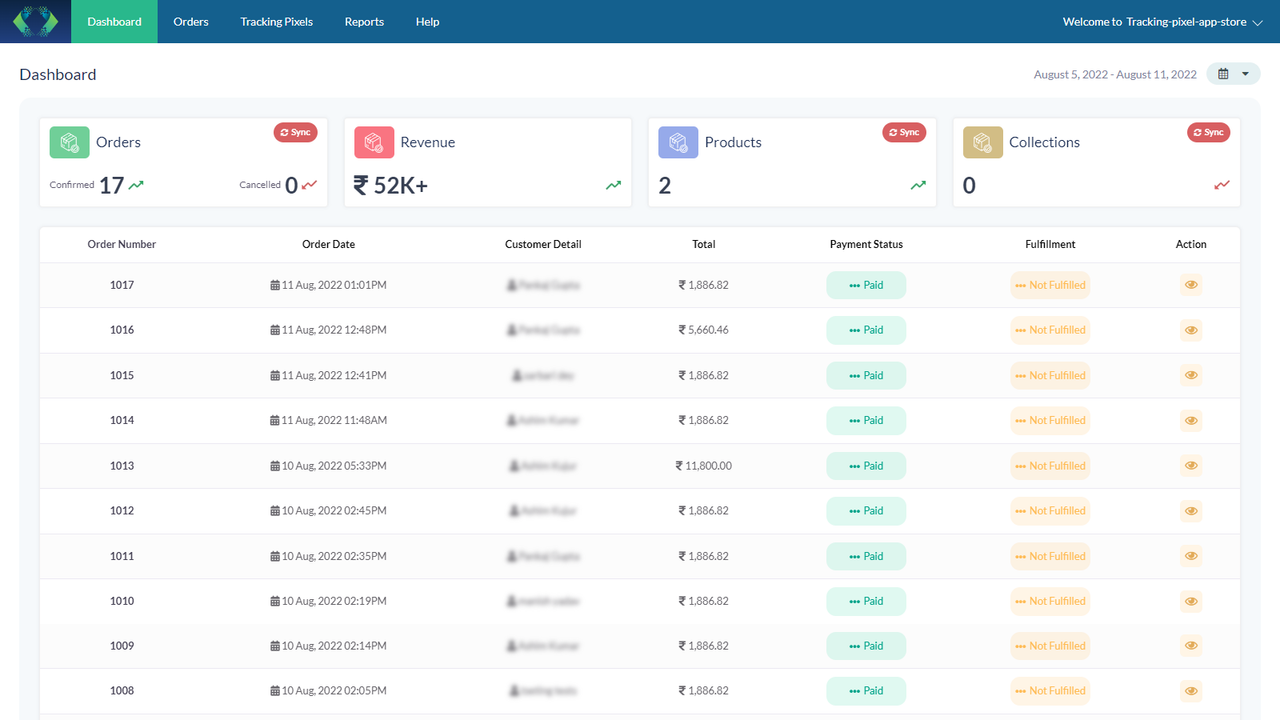Image resolution: width=1280 pixels, height=720 pixels.
Task: Click the Not Fulfilled status for order 1016
Action: [1050, 329]
